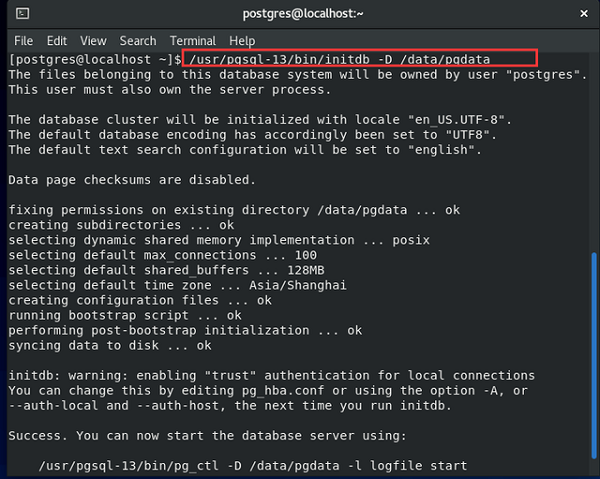
Task: Open the View menu
Action: point(93,41)
